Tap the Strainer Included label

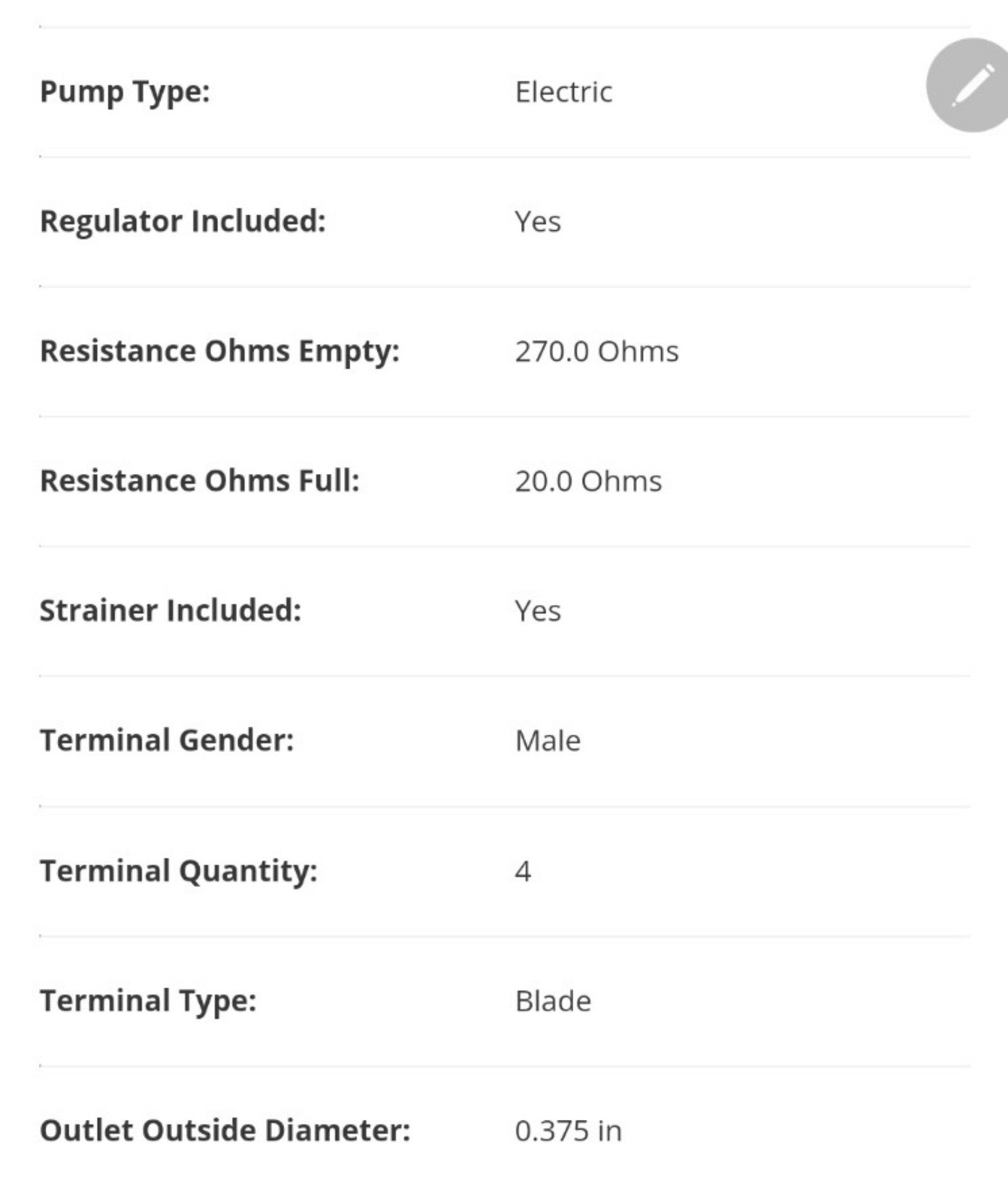click(x=171, y=611)
